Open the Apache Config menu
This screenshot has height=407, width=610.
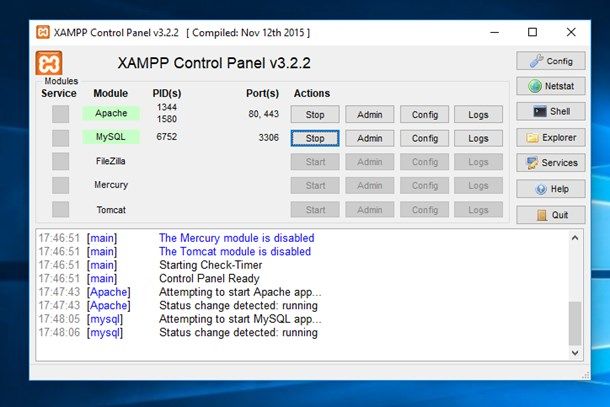coord(424,114)
